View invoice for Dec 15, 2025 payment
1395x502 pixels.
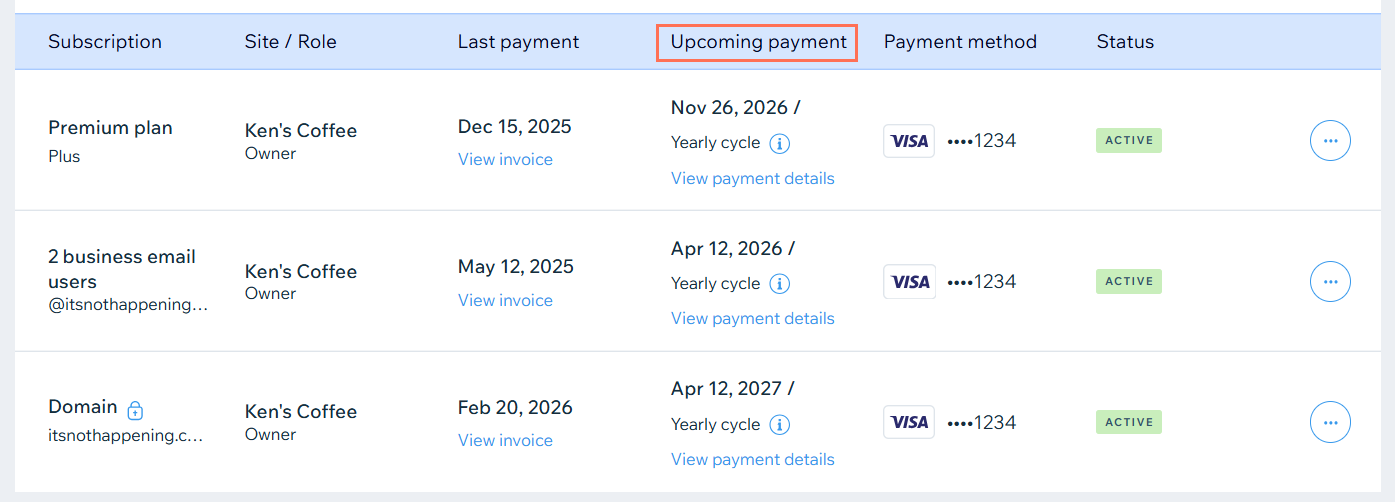[505, 159]
